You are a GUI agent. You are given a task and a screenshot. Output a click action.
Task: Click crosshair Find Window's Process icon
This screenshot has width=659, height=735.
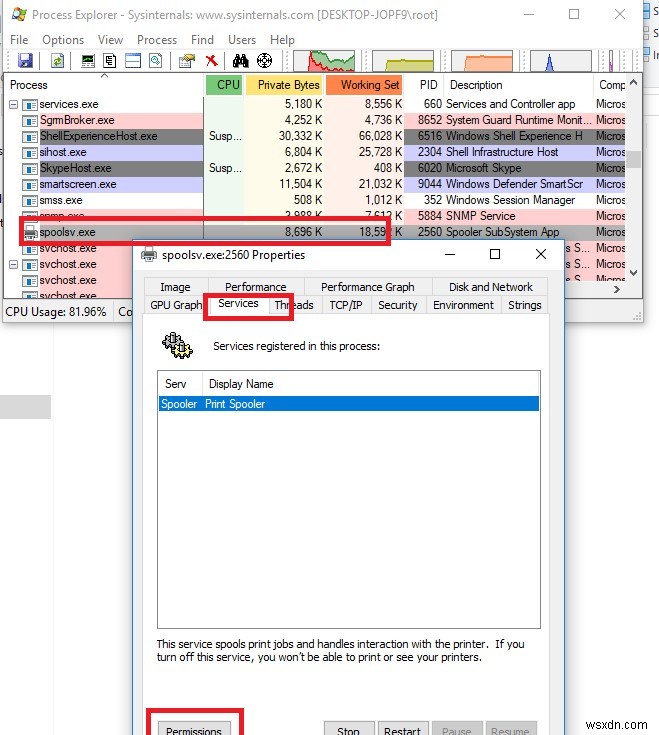pyautogui.click(x=264, y=60)
